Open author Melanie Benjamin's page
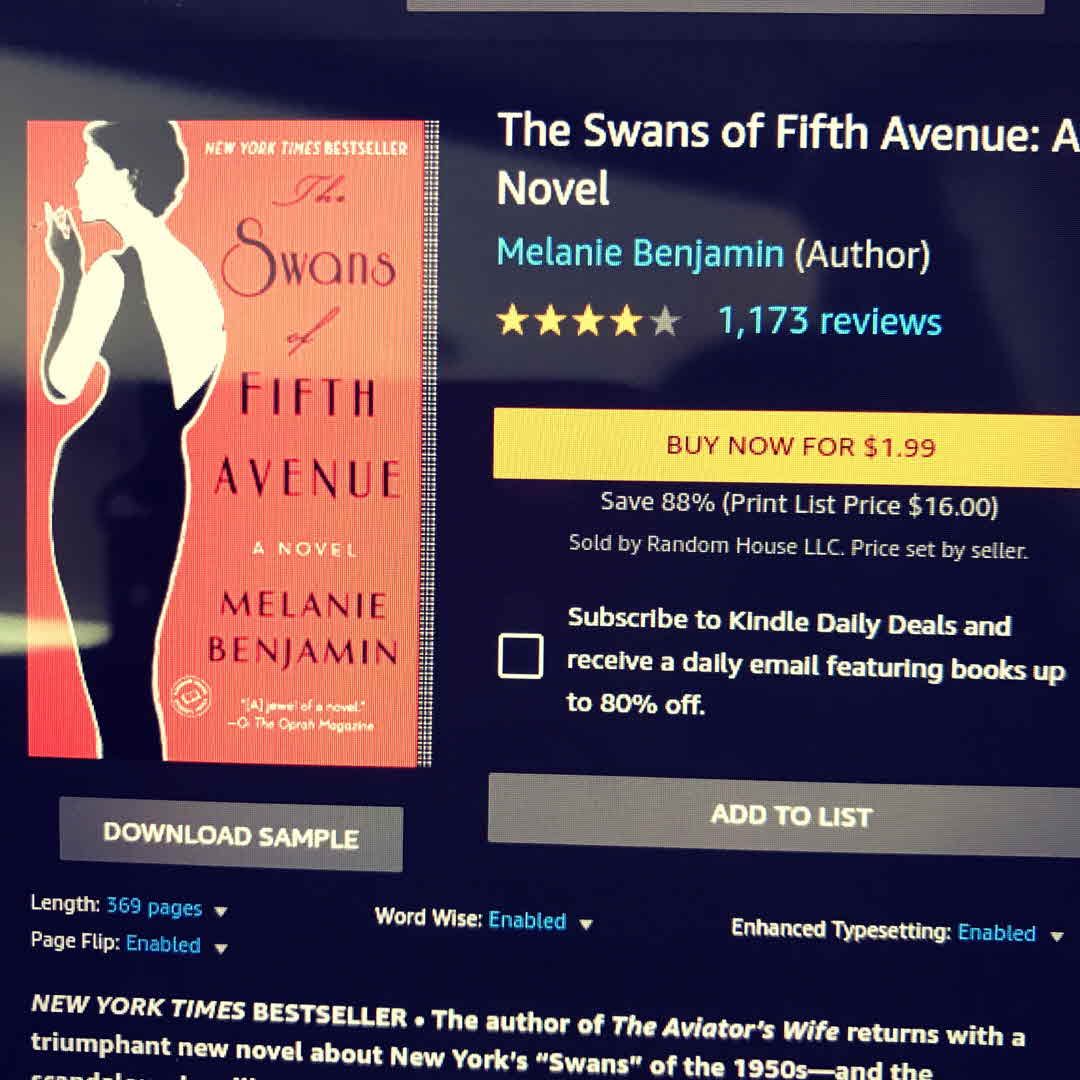Screen dimensions: 1080x1080 [x=640, y=252]
